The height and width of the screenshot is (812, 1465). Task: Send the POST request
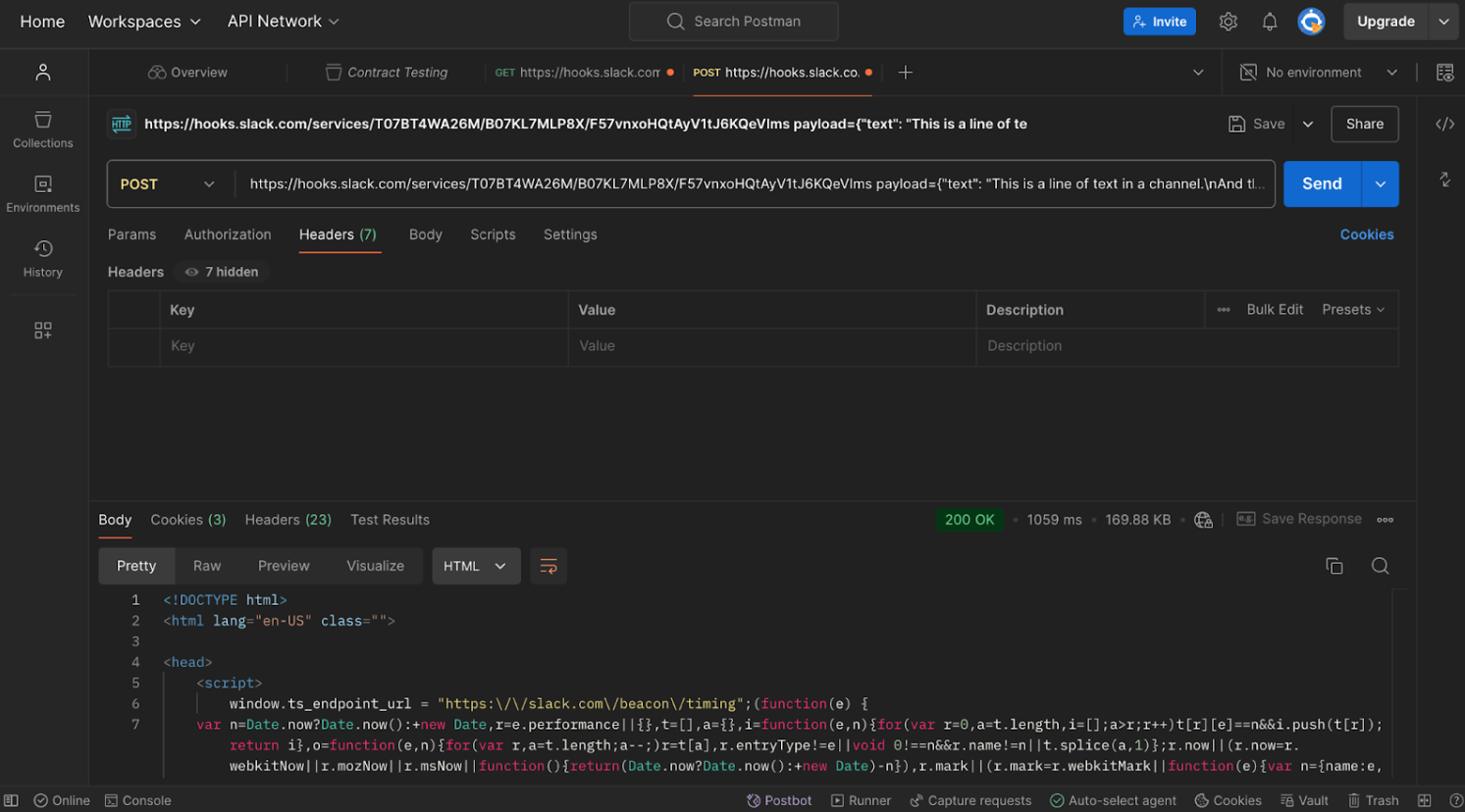pos(1322,184)
